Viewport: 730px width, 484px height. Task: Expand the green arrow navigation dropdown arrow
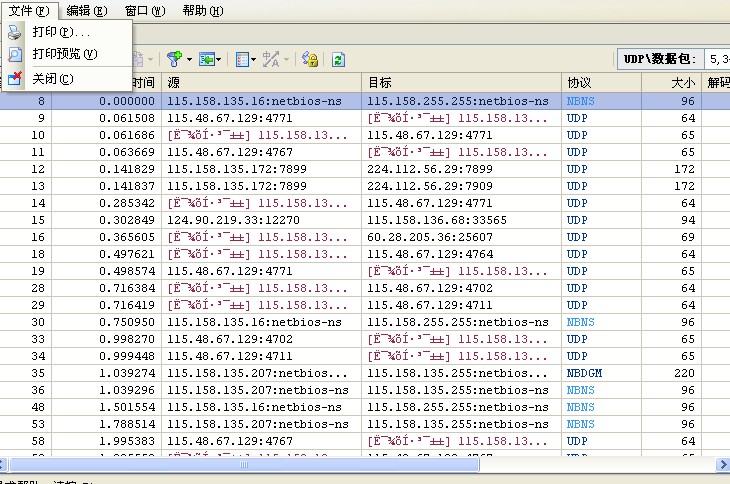(x=221, y=60)
